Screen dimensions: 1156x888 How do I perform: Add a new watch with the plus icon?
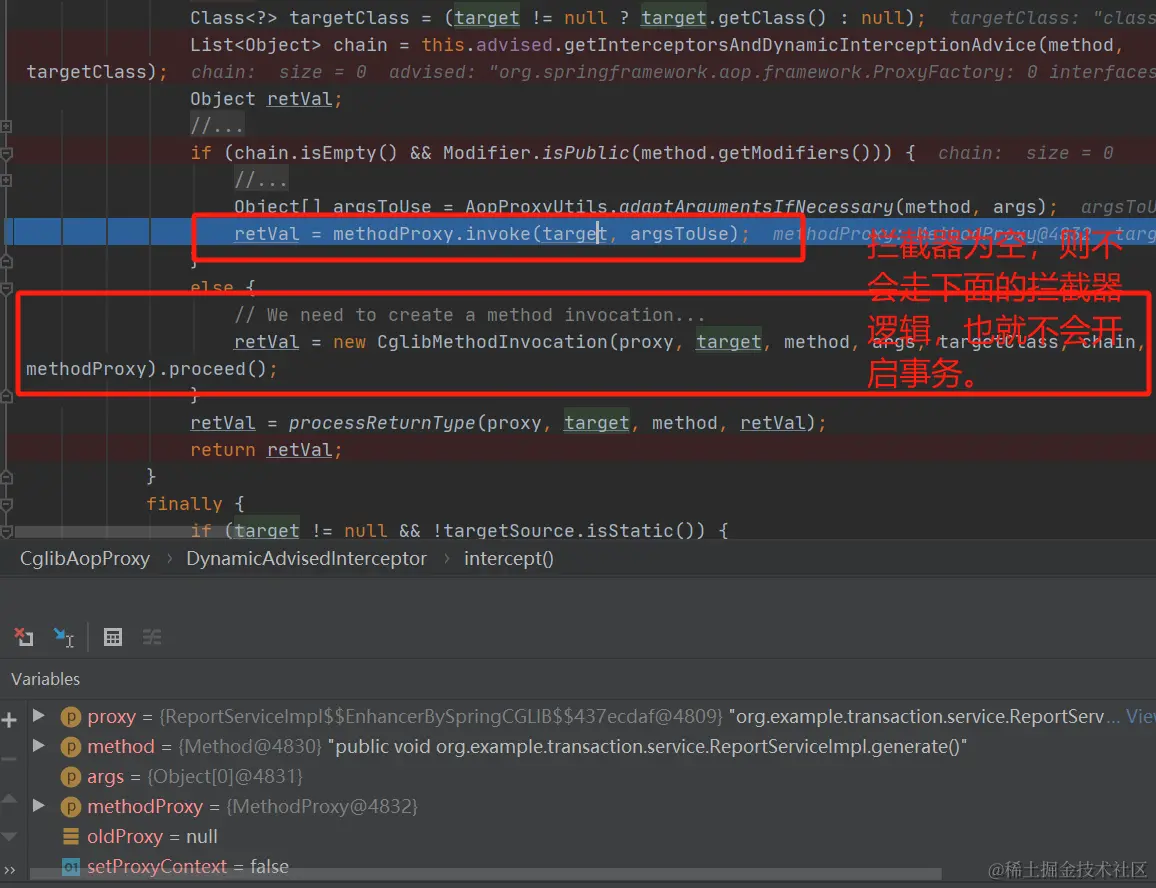tap(9, 719)
